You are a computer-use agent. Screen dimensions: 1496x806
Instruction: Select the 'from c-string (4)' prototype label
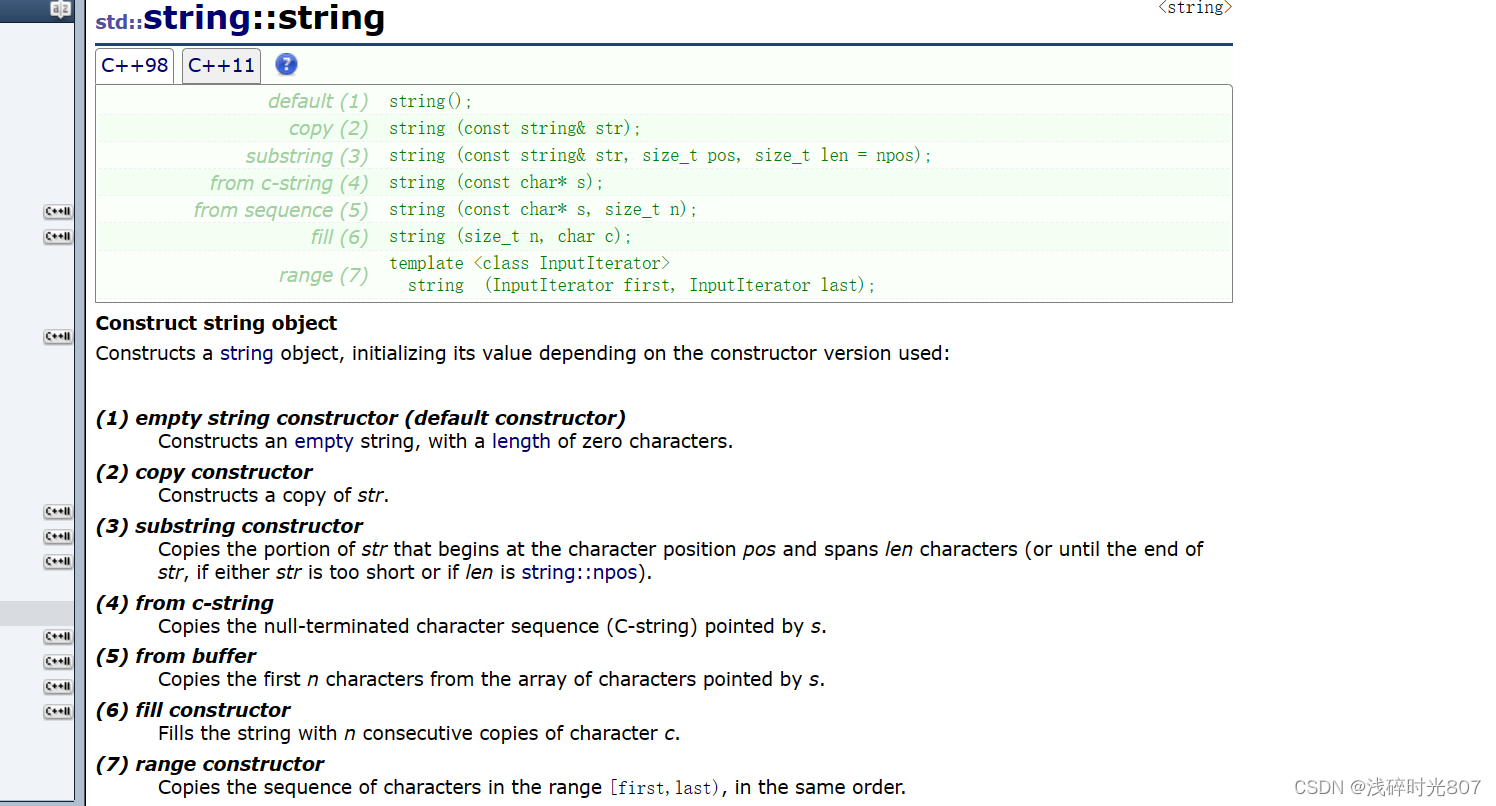pos(289,183)
